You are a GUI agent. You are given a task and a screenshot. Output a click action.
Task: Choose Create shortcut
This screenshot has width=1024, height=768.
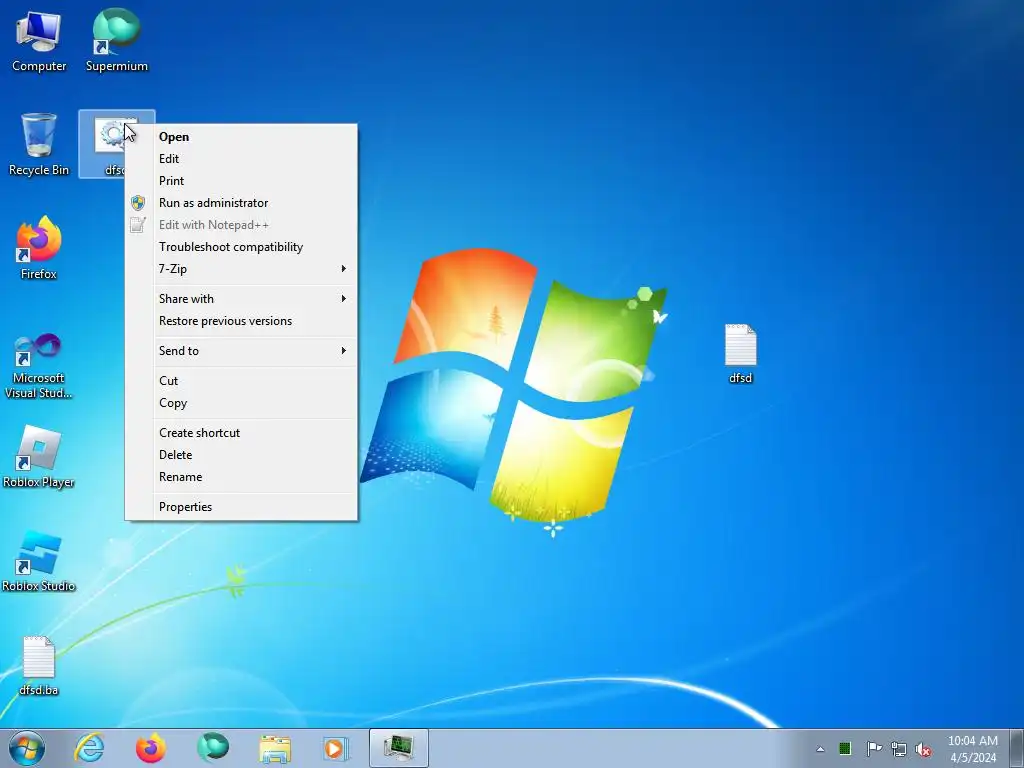pos(241,433)
